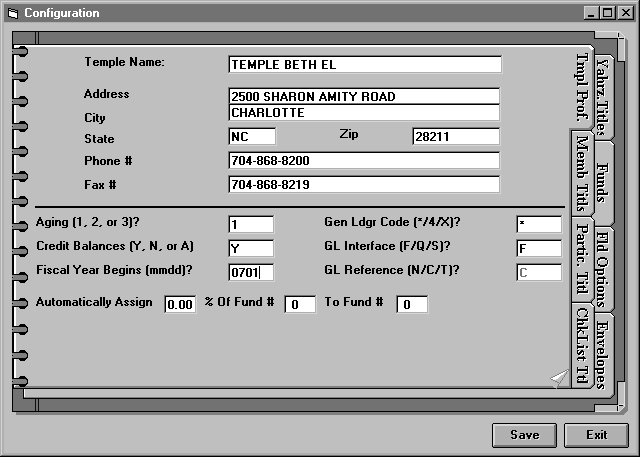Screen dimensions: 640x457
Task: Select the Tmpl Prof. tab
Action: pyautogui.click(x=581, y=88)
